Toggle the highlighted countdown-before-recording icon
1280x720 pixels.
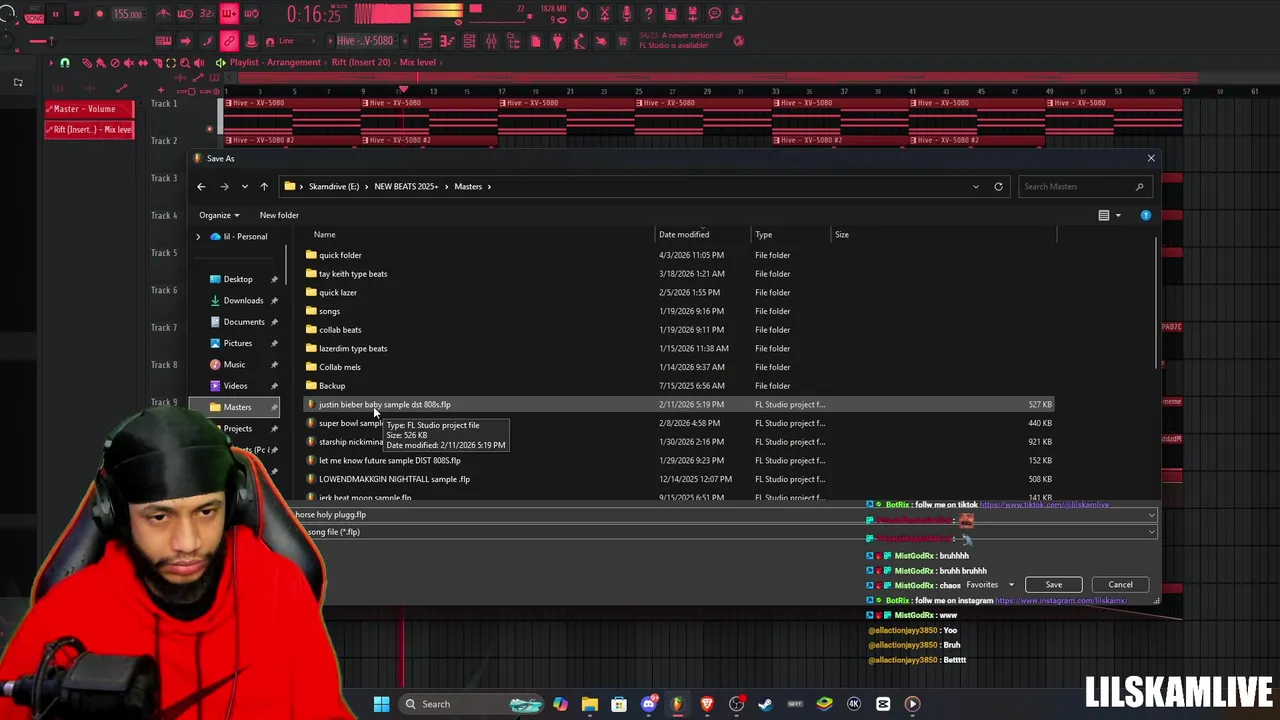click(229, 13)
